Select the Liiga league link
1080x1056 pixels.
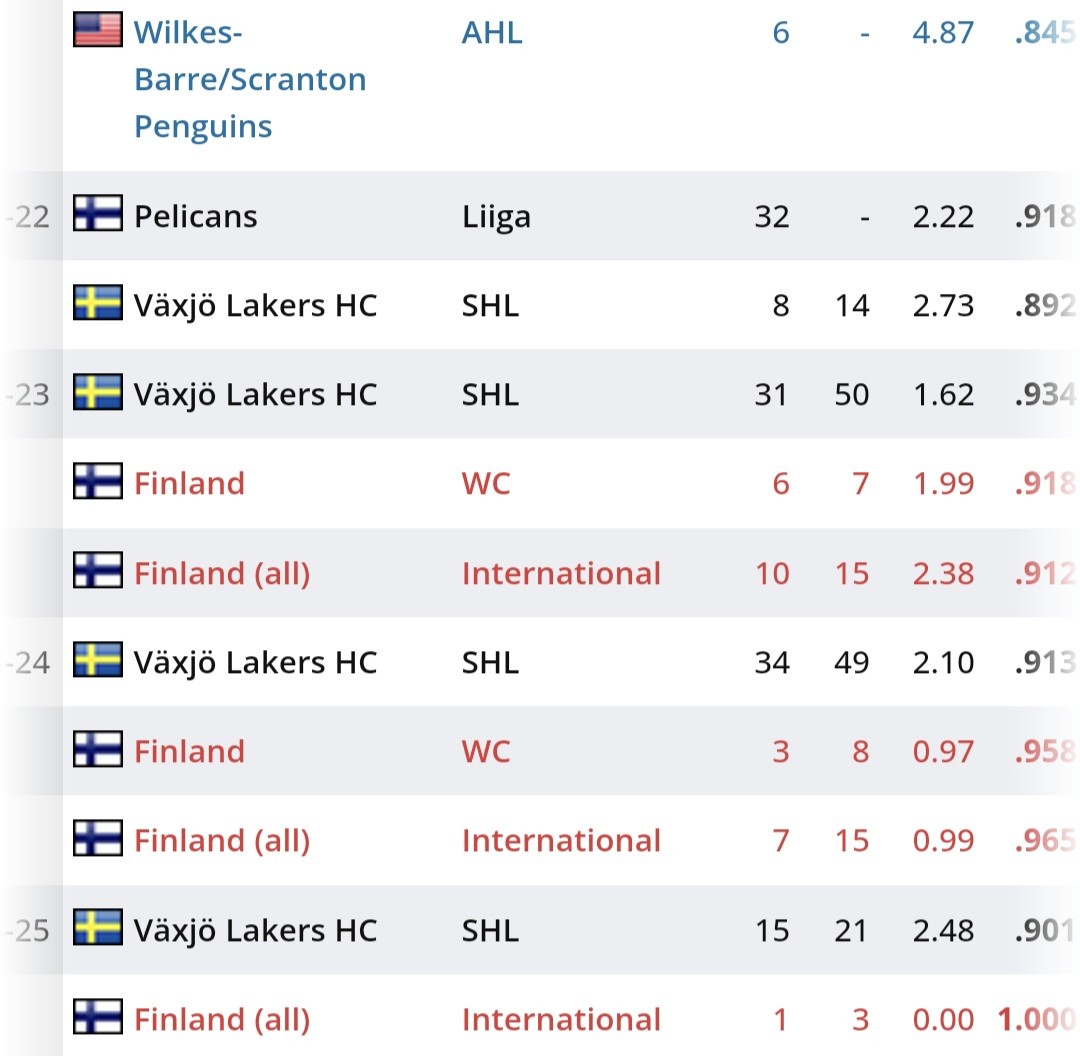pos(496,216)
